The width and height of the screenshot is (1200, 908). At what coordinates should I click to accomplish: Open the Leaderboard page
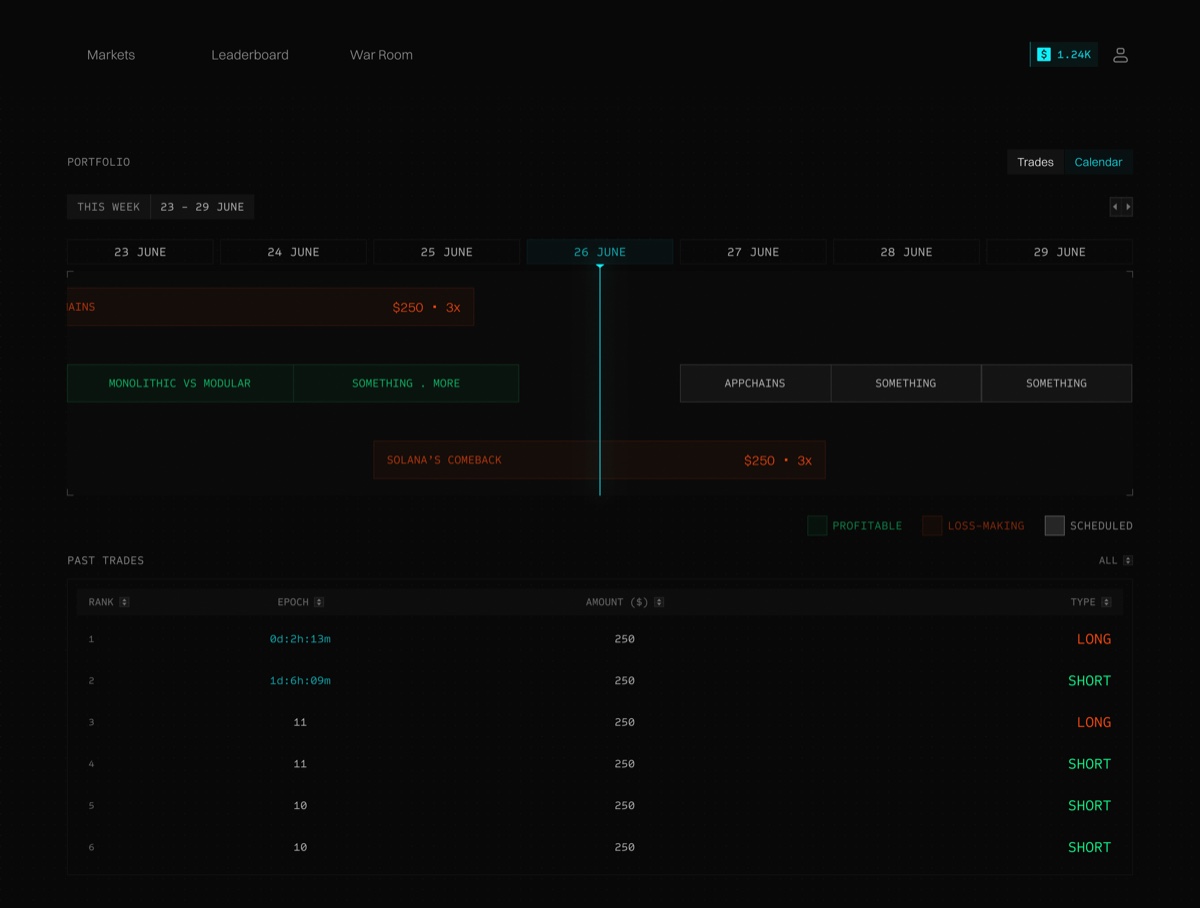coord(250,55)
